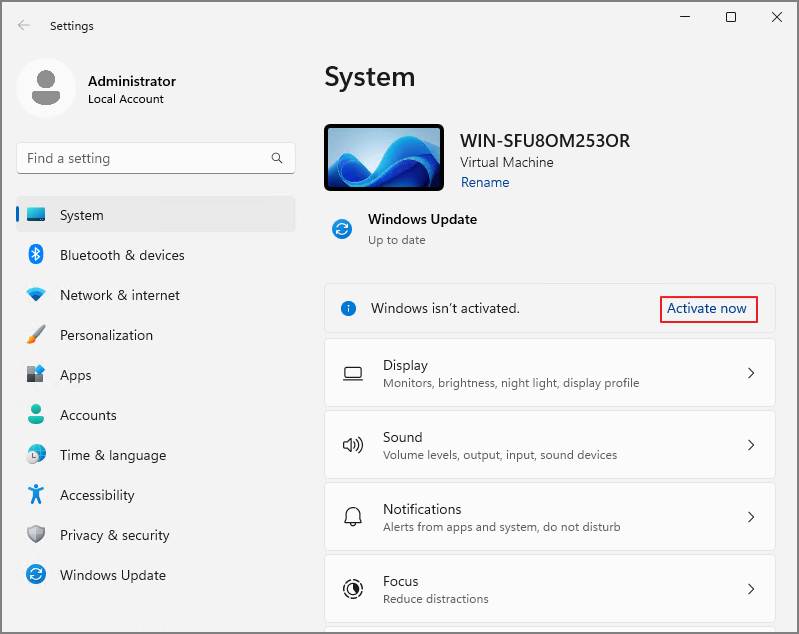The image size is (799, 634).
Task: Click the info icon beside Windows isn't activated
Action: click(348, 308)
